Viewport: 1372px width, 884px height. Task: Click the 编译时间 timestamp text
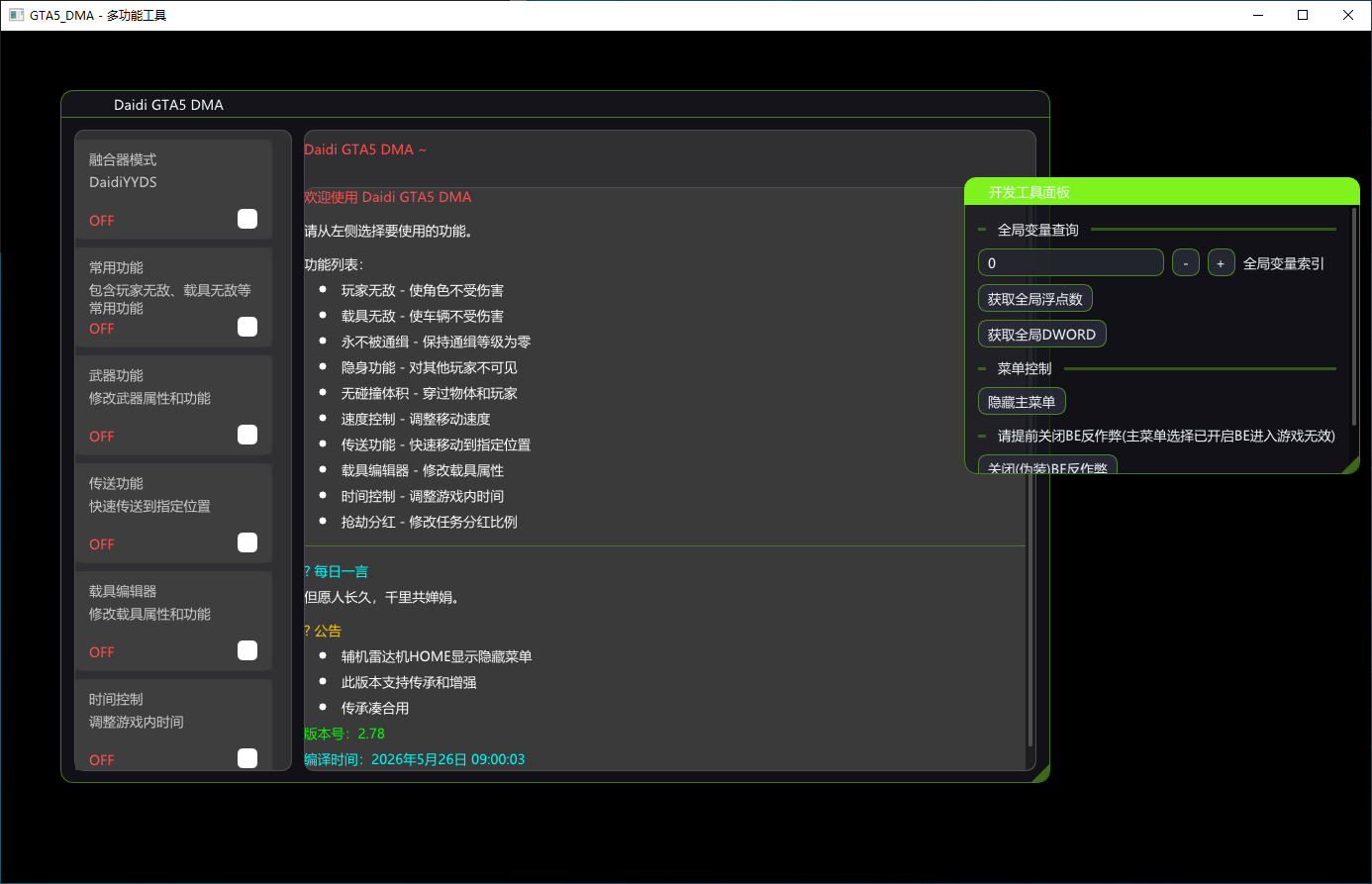(x=415, y=759)
